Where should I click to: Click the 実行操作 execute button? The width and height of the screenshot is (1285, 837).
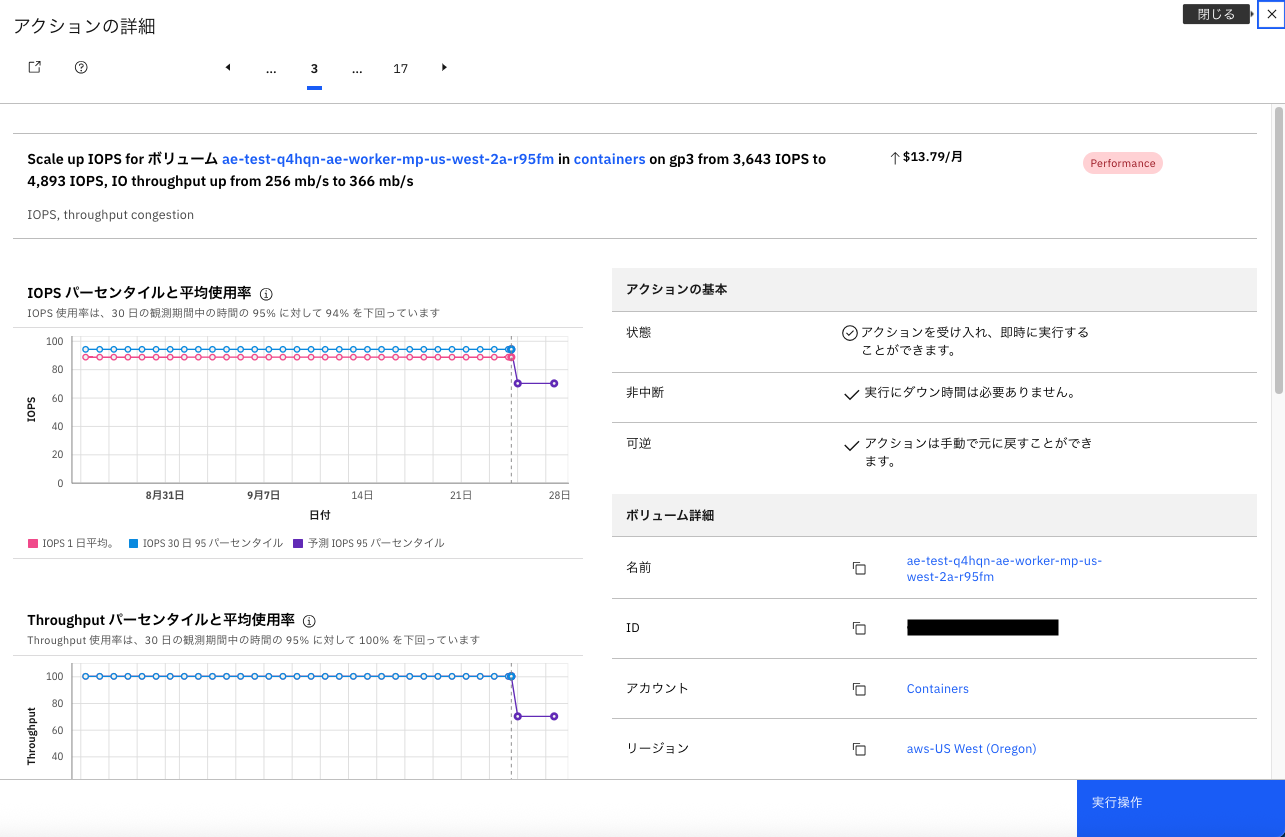pyautogui.click(x=1180, y=808)
